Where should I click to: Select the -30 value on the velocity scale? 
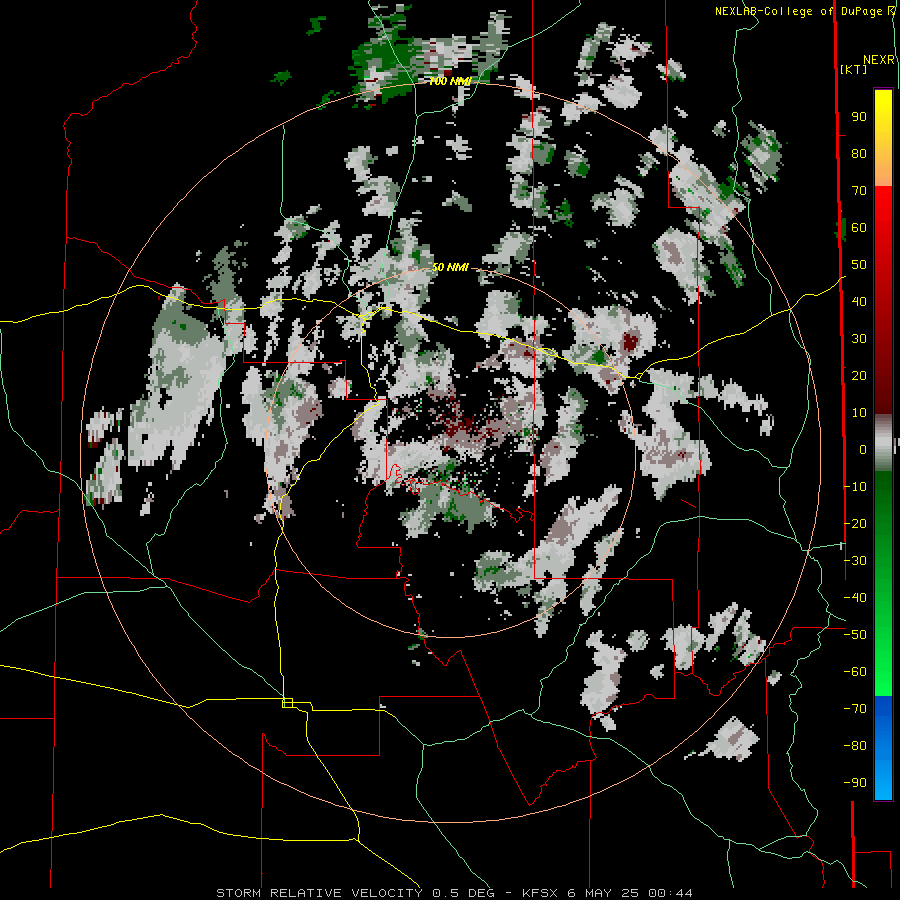855,561
